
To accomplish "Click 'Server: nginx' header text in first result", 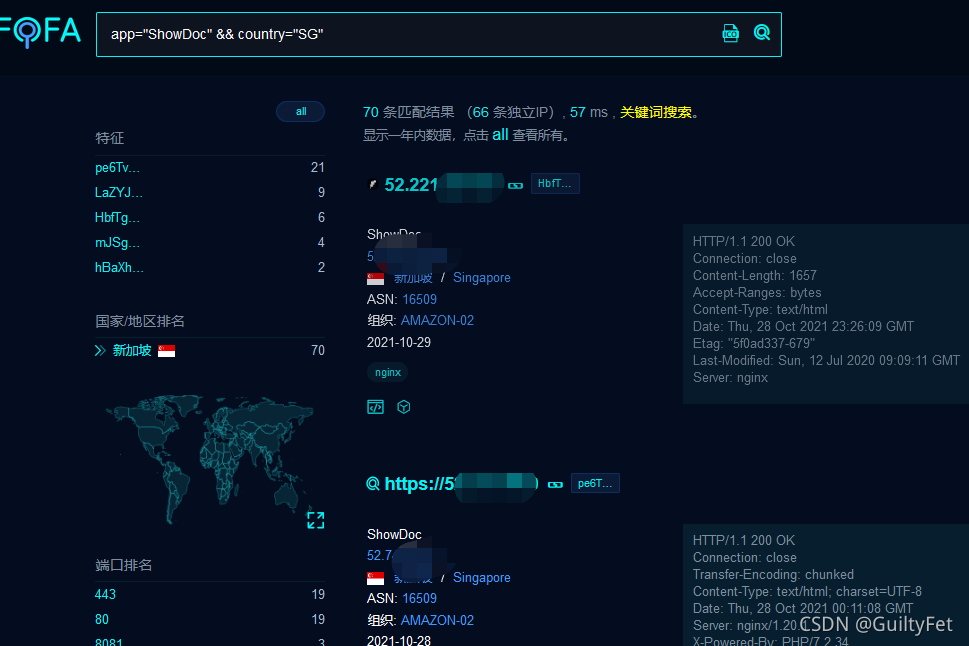I will (730, 378).
